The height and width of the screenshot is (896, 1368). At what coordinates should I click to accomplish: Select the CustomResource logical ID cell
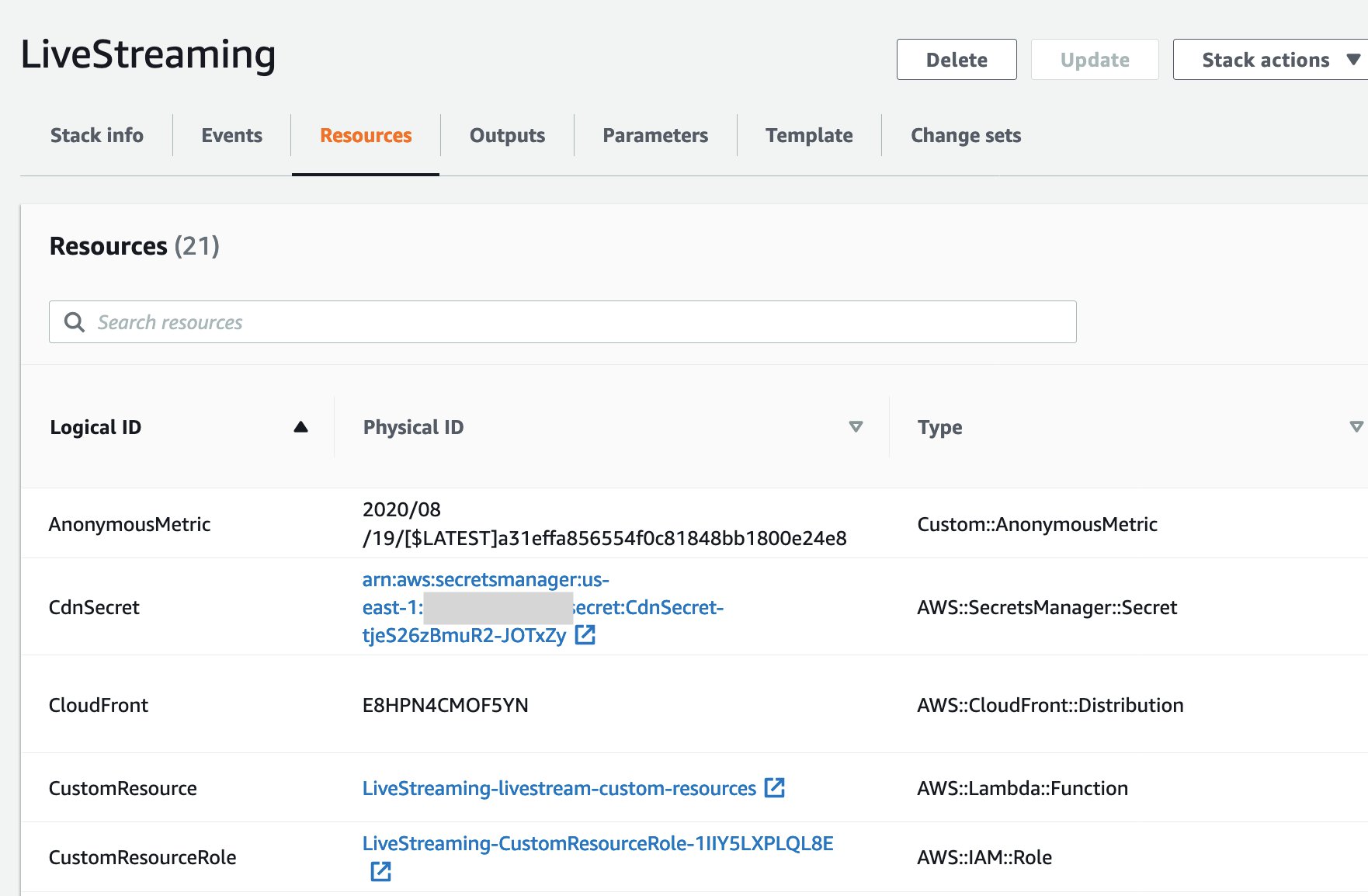tap(123, 788)
